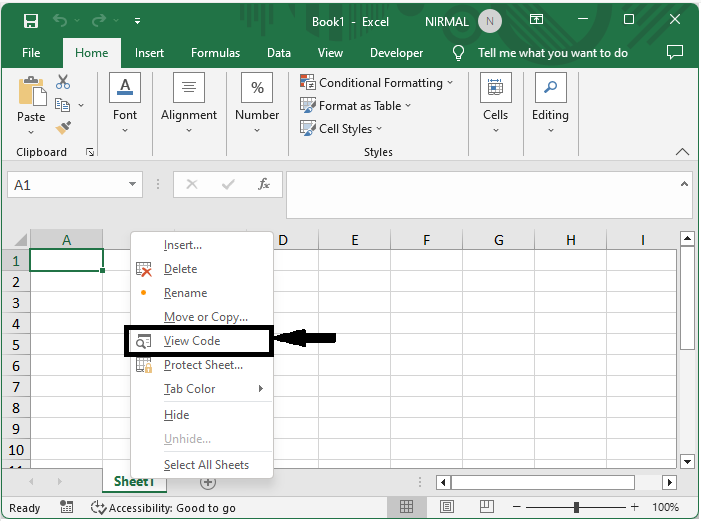Open the Ribbon Display Options icon
The width and height of the screenshot is (701, 521).
coord(536,19)
